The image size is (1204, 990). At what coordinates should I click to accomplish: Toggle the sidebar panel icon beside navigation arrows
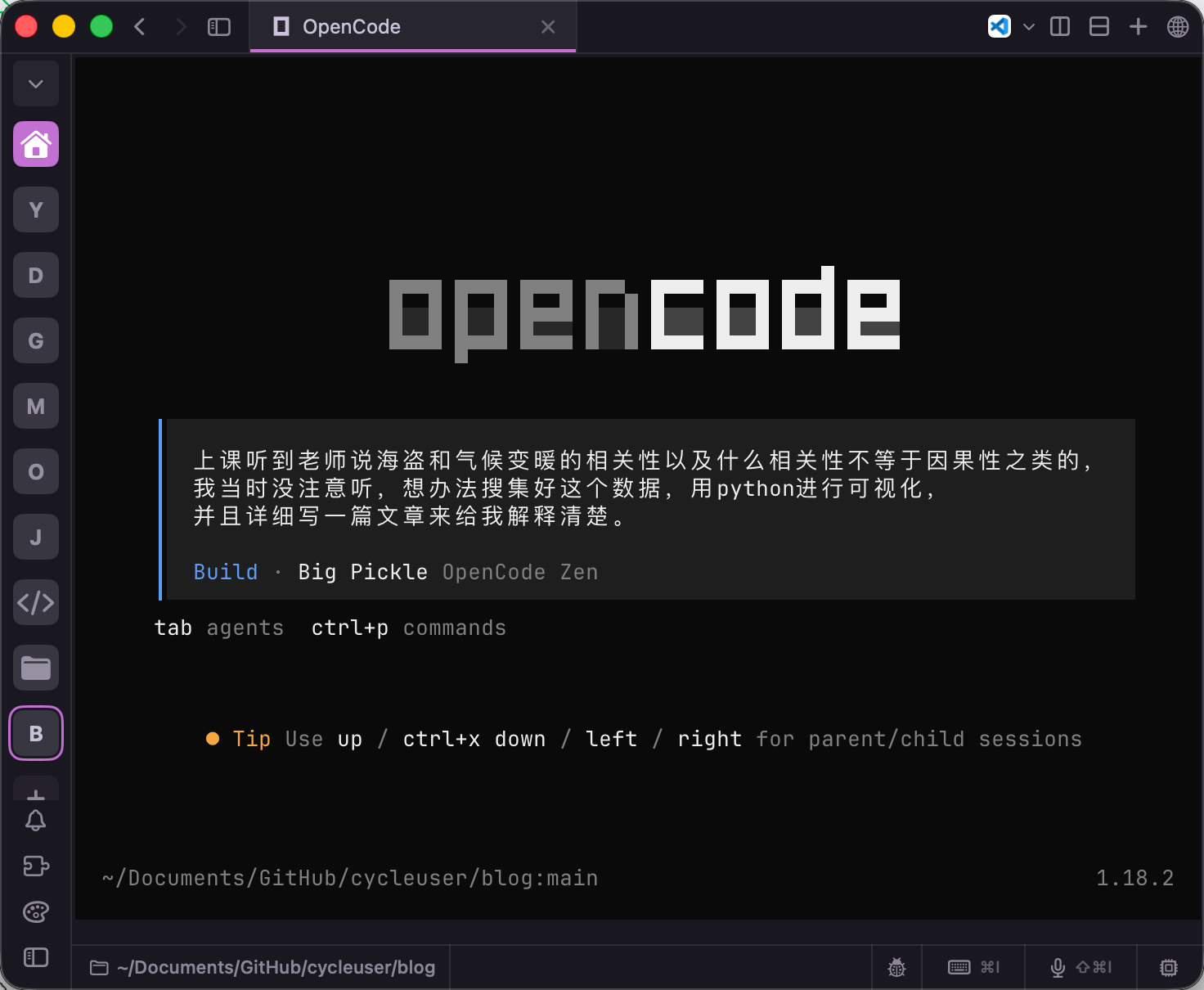click(219, 27)
